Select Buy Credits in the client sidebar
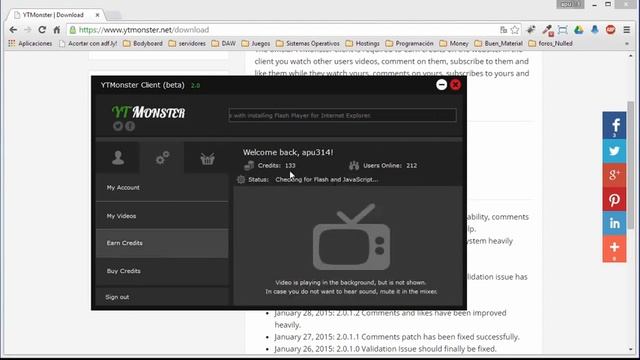This screenshot has height=360, width=640. pos(162,271)
